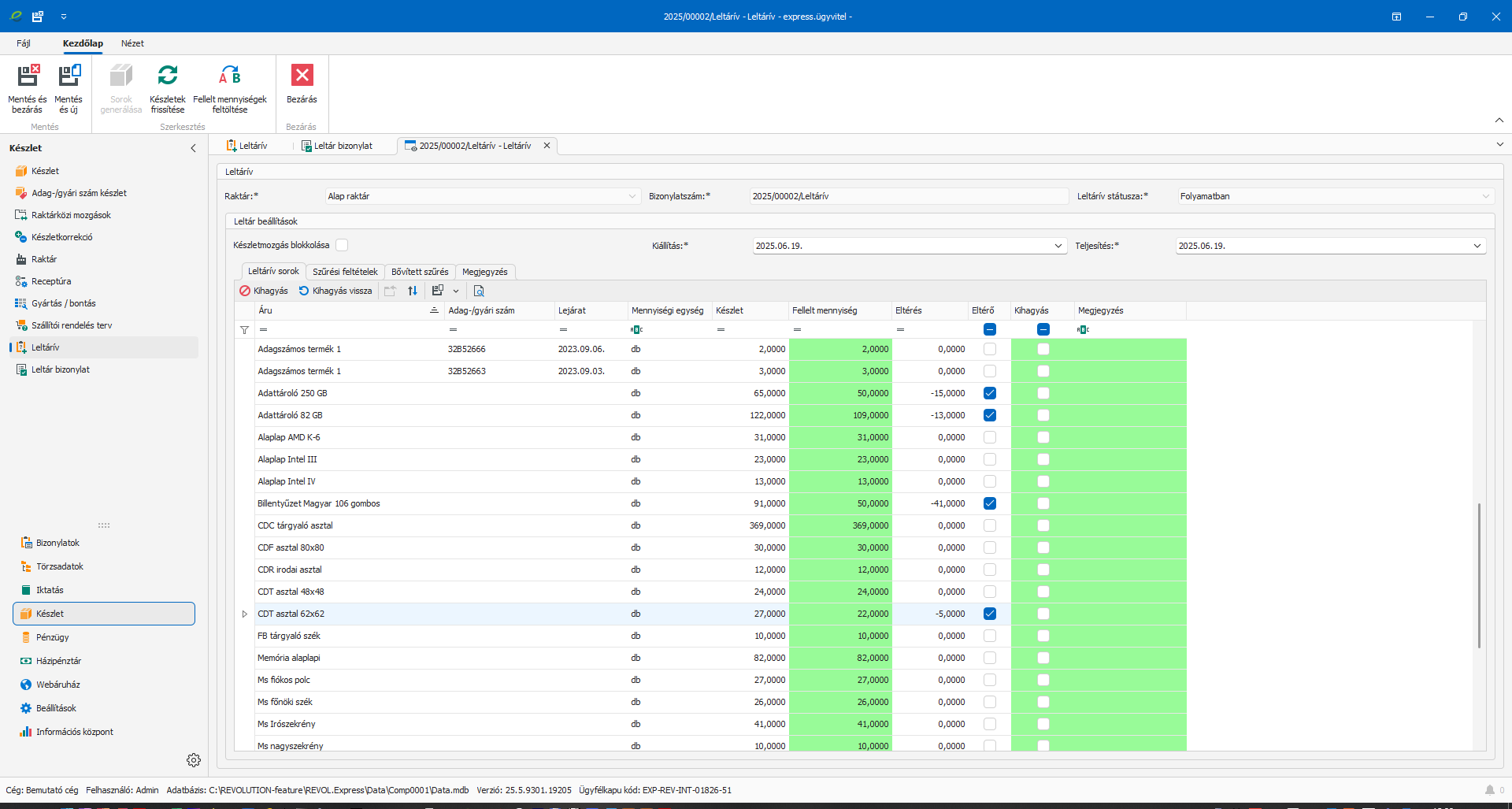Click the sort arrows icon in grid toolbar
1512x809 pixels.
[x=413, y=291]
